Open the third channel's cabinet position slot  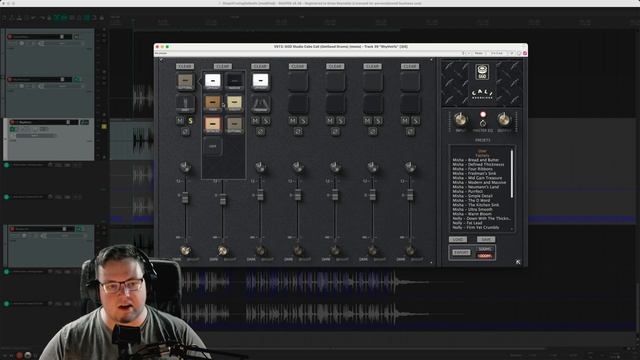coord(260,103)
